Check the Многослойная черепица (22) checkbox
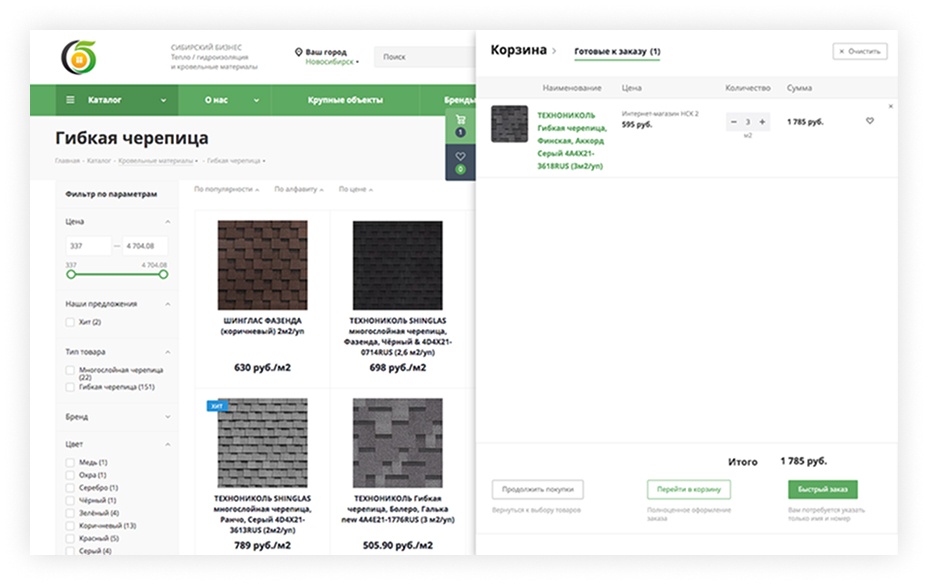Image resolution: width=928 pixels, height=585 pixels. coord(70,370)
